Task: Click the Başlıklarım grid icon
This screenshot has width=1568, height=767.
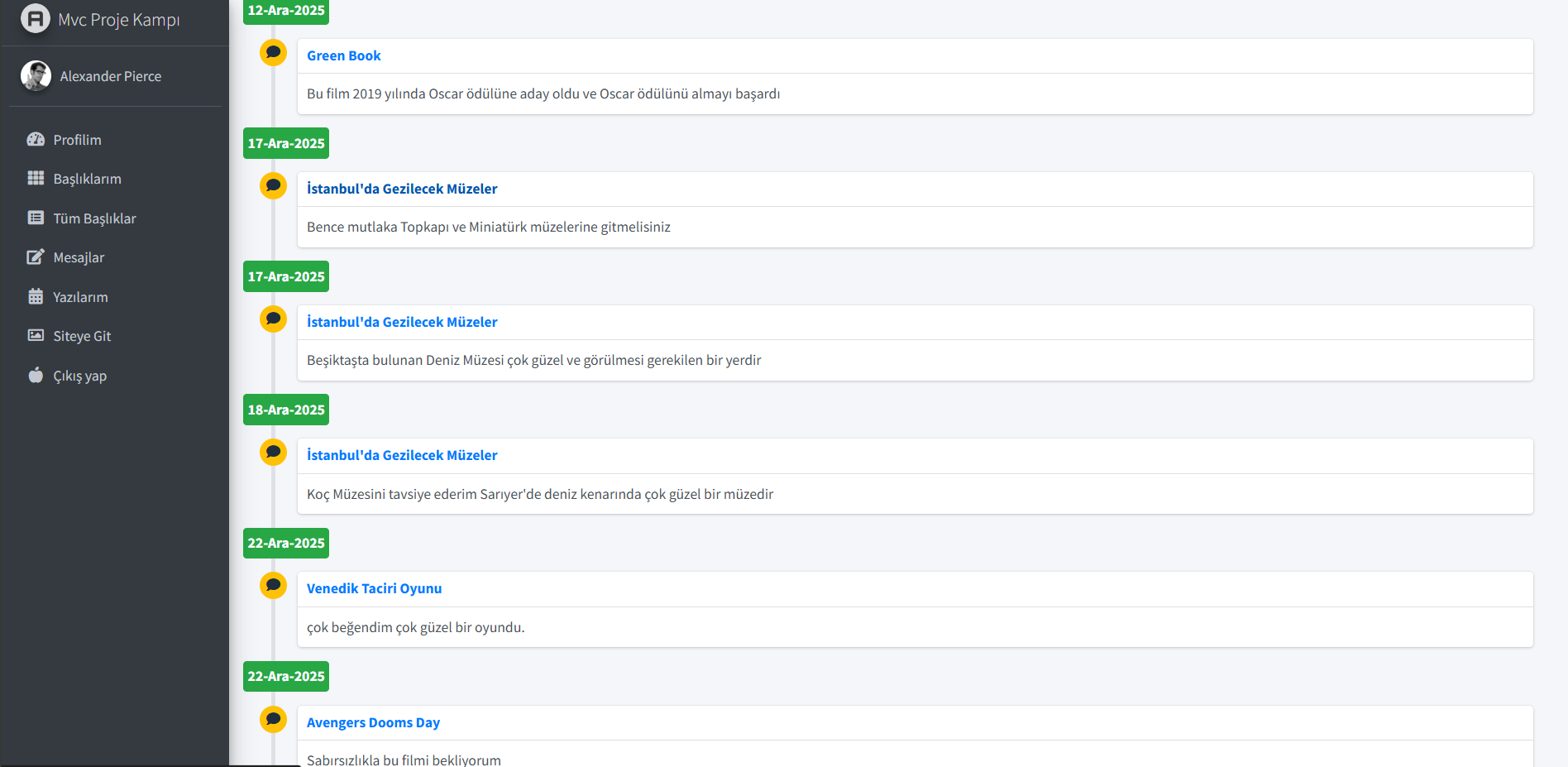Action: click(x=36, y=179)
